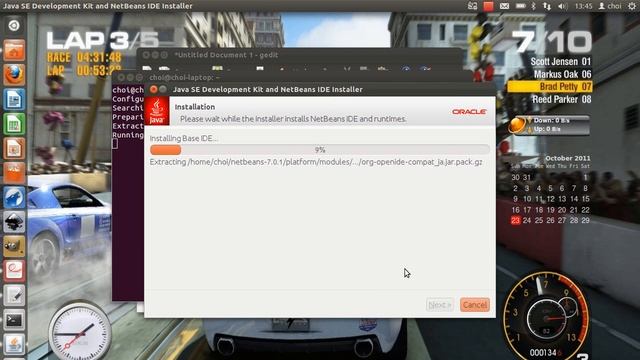Image resolution: width=640 pixels, height=360 pixels.
Task: Open the keyboard layout indicator in panel
Action: pos(472,6)
